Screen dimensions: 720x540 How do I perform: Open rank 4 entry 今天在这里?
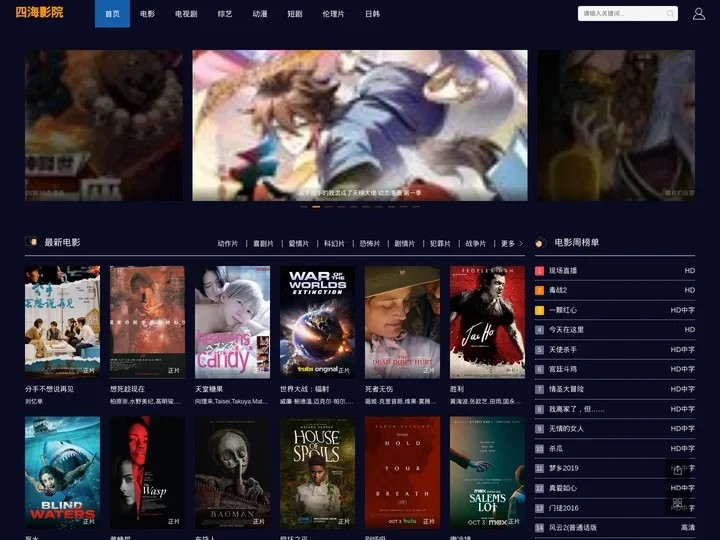pyautogui.click(x=615, y=330)
